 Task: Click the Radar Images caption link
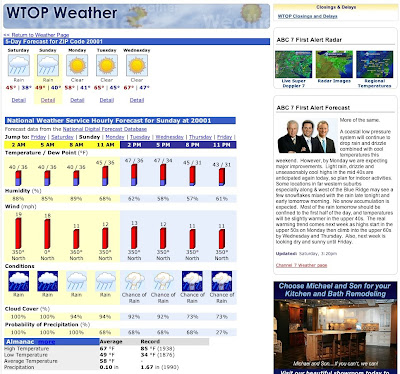[x=334, y=81]
